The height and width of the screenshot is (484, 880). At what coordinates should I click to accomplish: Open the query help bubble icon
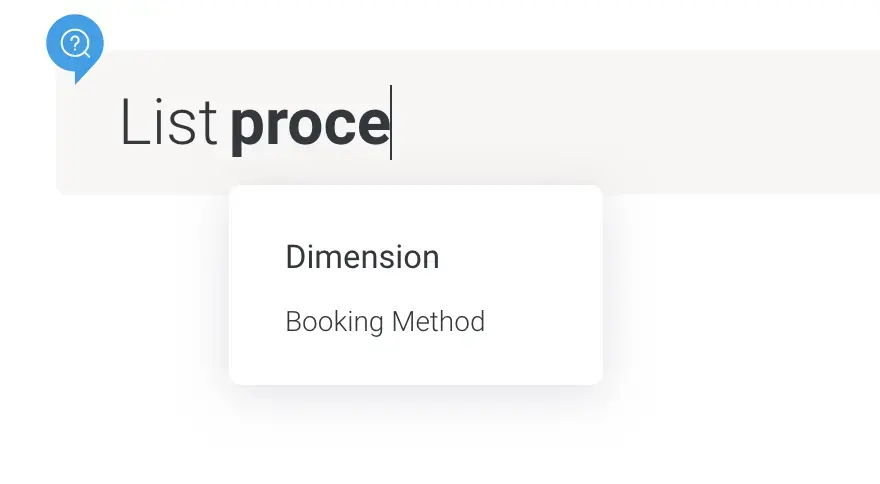75,45
